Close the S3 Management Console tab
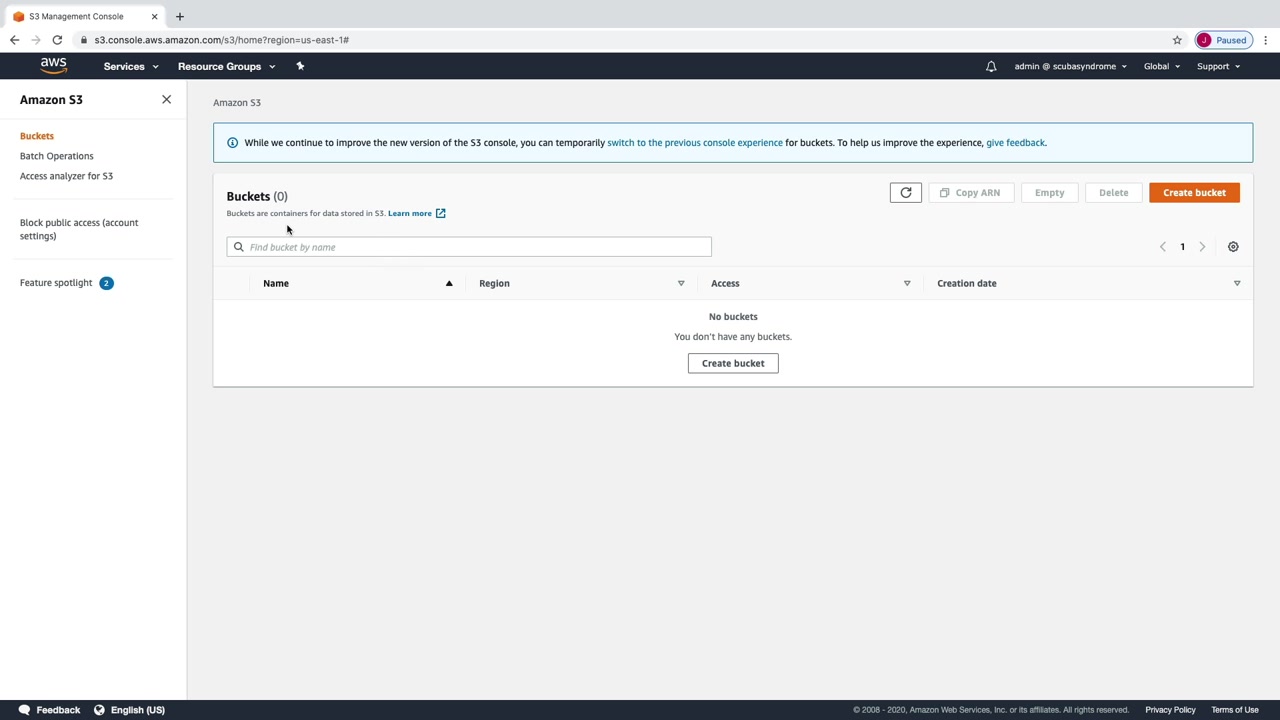 154,16
